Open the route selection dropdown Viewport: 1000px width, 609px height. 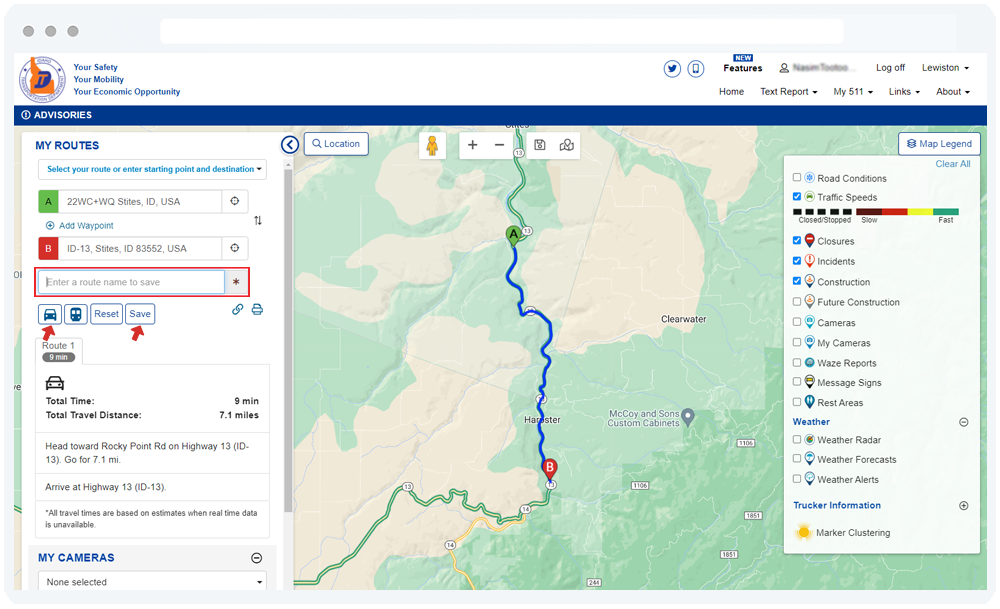click(152, 169)
